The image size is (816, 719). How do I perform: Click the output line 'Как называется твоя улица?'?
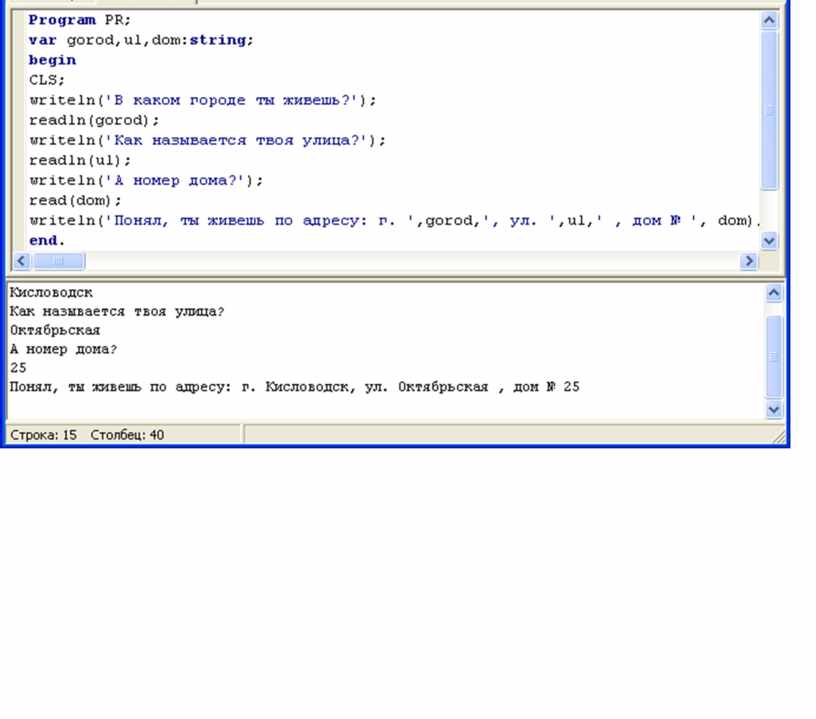(117, 312)
